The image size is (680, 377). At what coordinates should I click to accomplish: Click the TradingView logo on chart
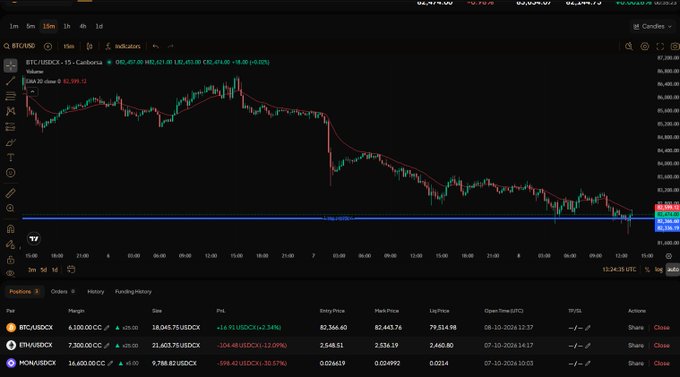click(34, 239)
